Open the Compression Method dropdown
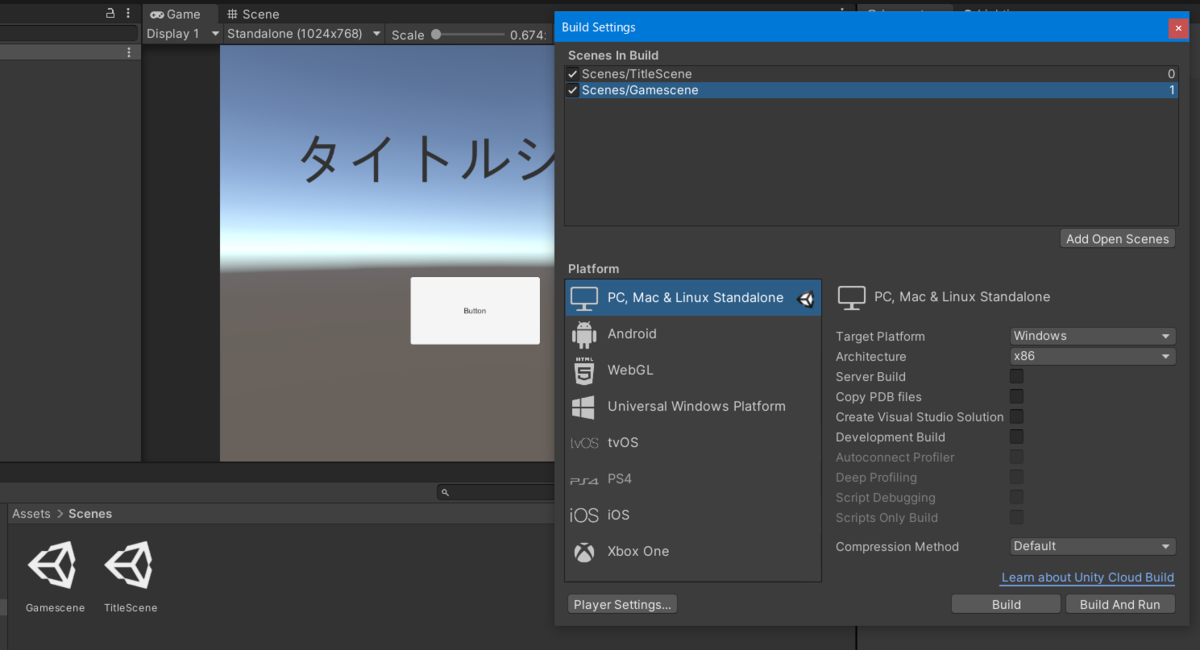 (x=1093, y=546)
